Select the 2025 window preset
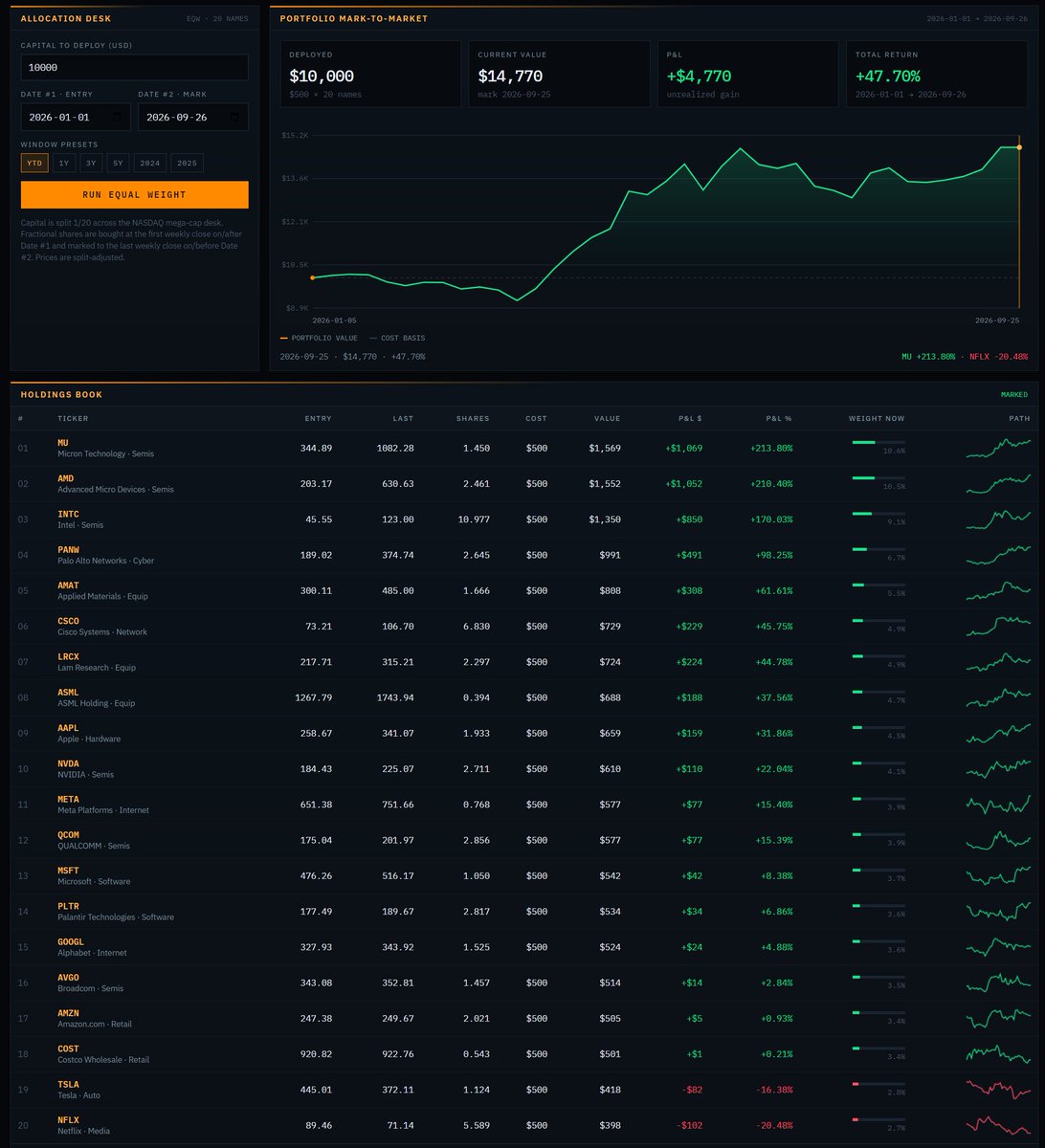The height and width of the screenshot is (1148, 1045). point(187,164)
